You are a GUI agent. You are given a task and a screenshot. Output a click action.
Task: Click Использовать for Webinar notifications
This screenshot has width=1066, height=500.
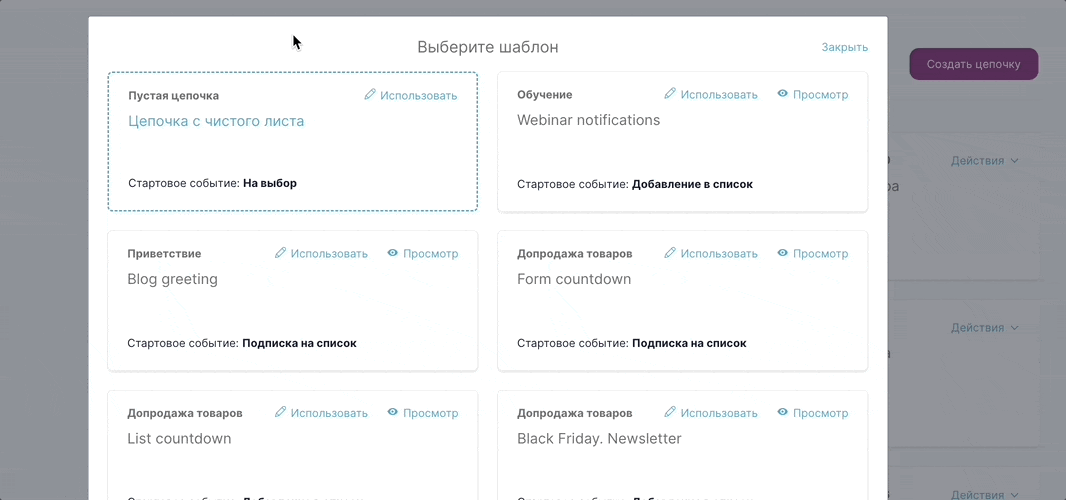click(719, 95)
